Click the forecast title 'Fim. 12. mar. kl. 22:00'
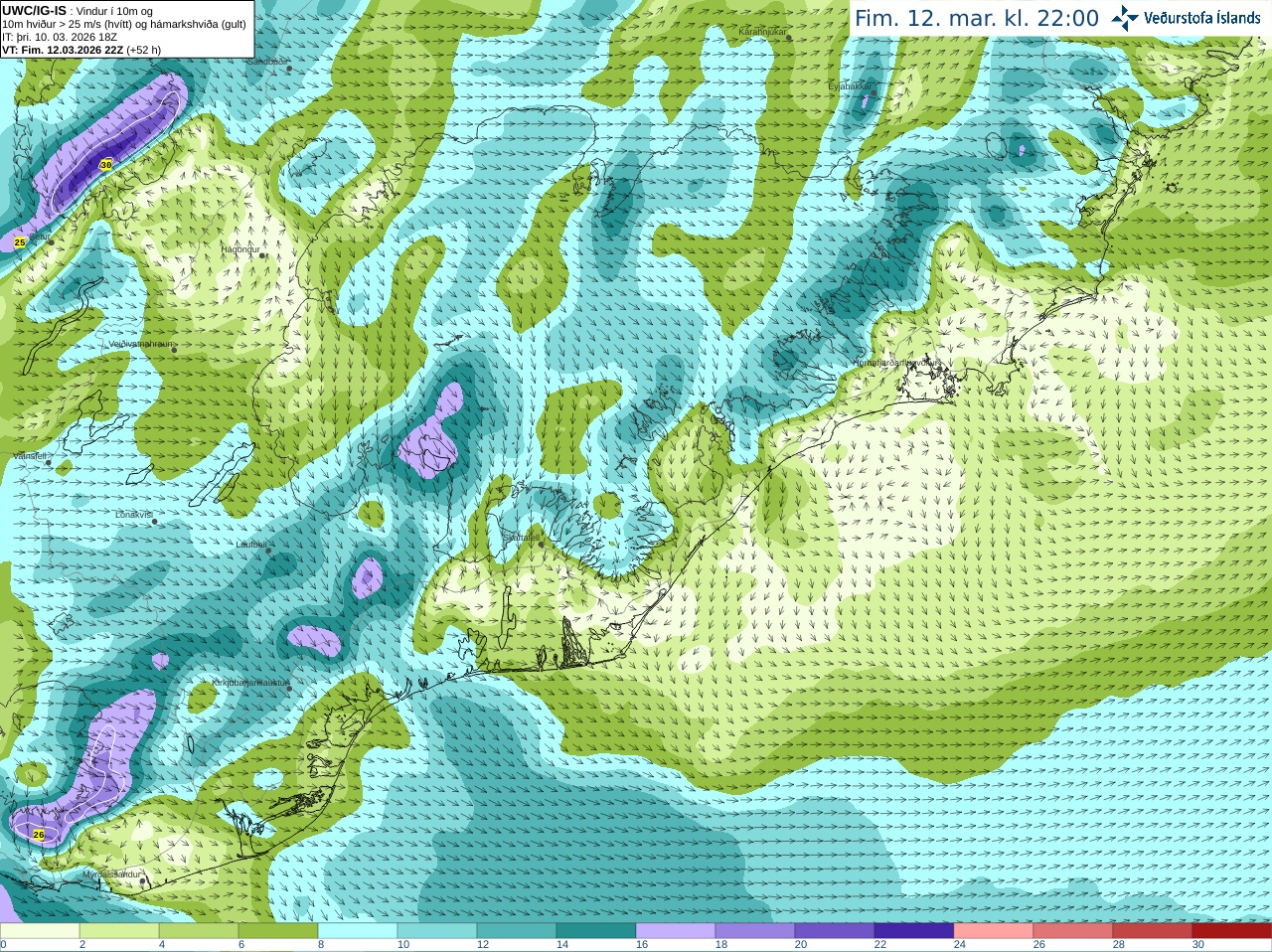 [977, 18]
